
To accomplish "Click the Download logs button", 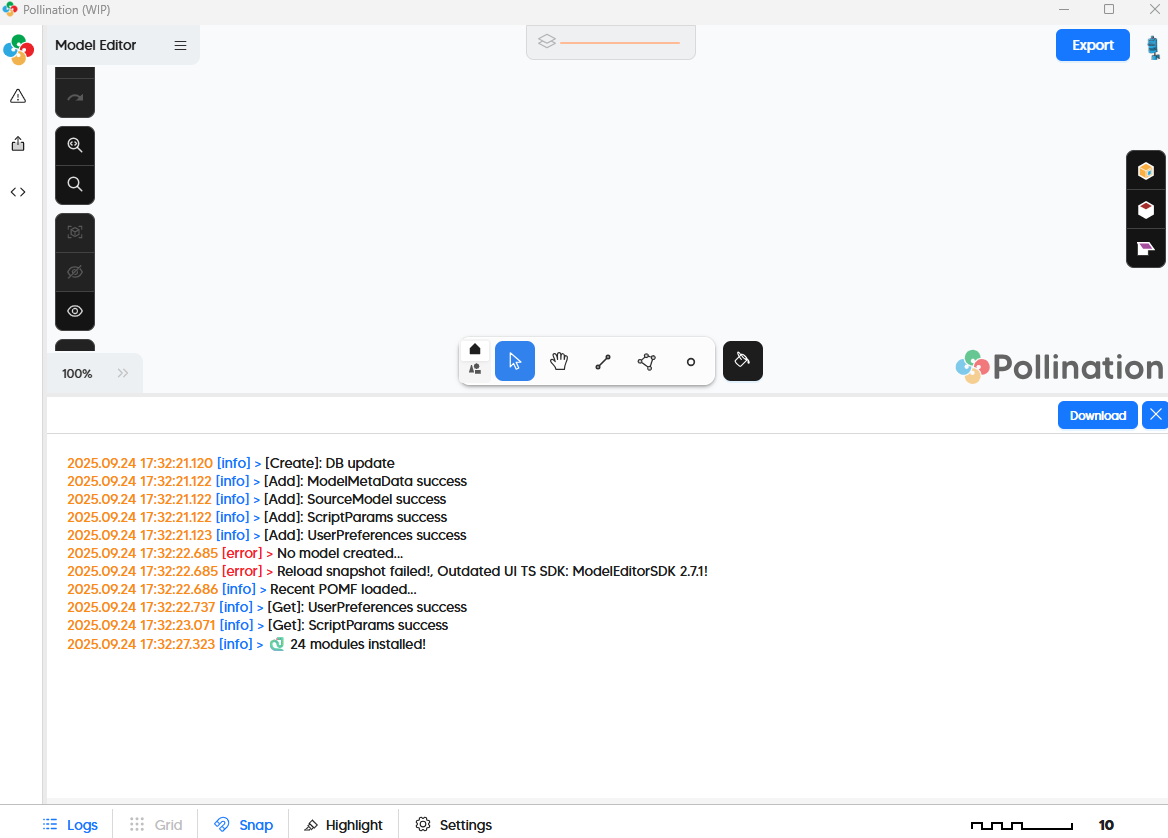I will pos(1097,415).
